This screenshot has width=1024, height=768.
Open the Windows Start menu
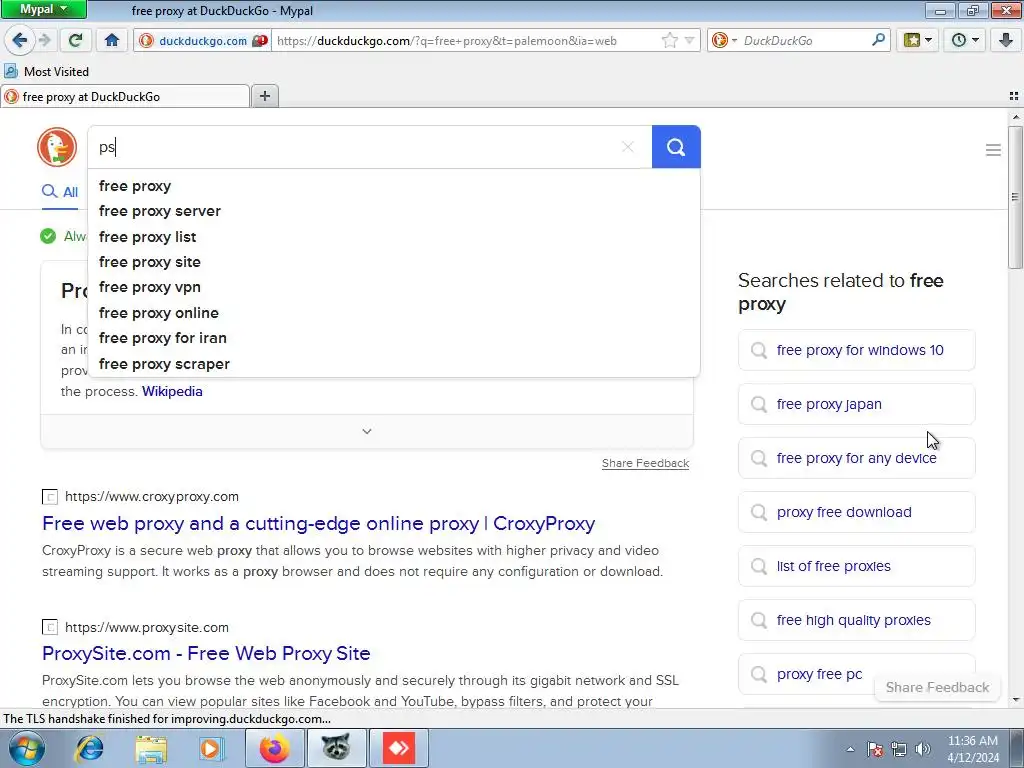click(26, 748)
